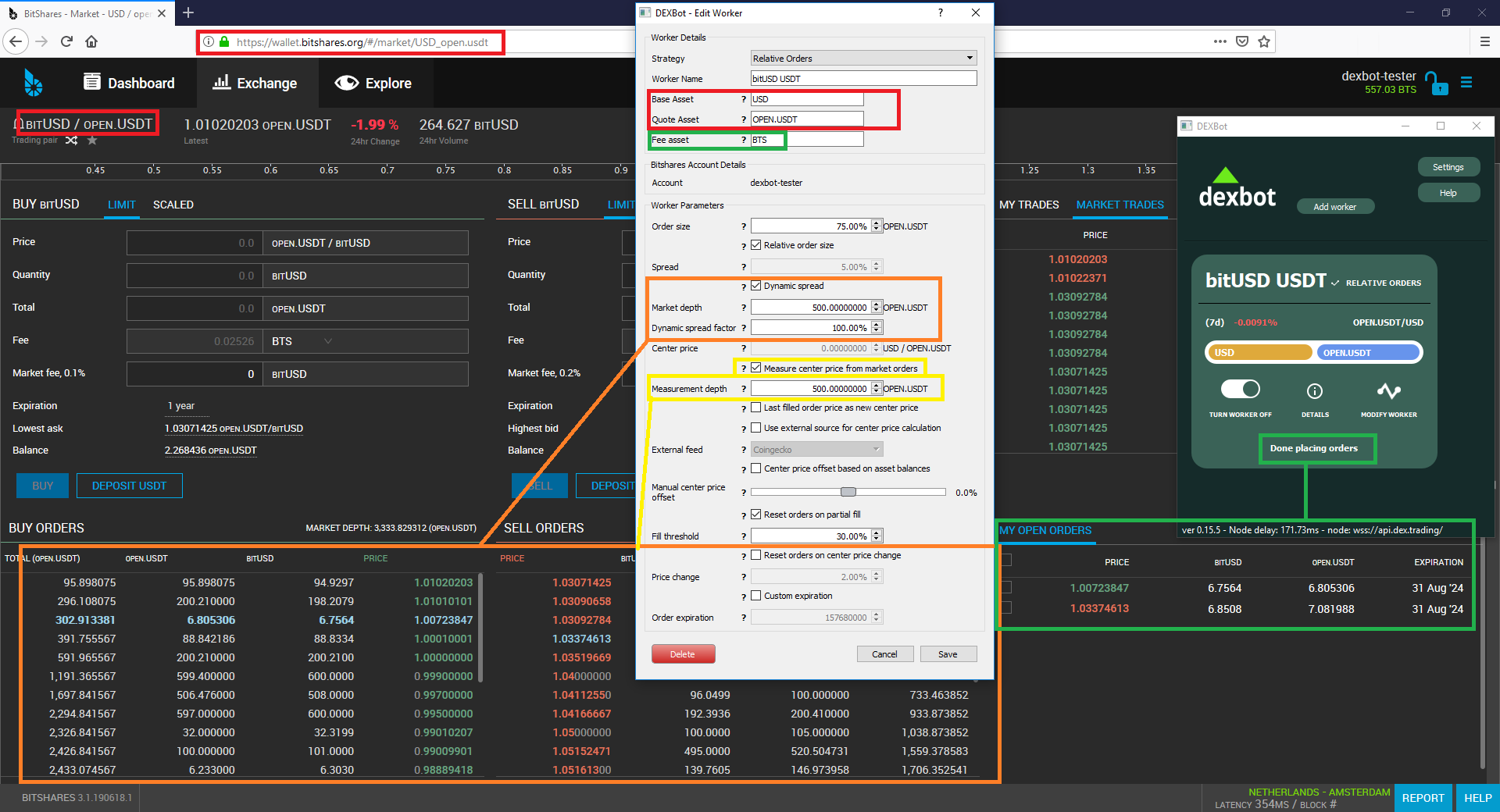1500x812 pixels.
Task: Click the site info circle icon
Action: [x=209, y=42]
